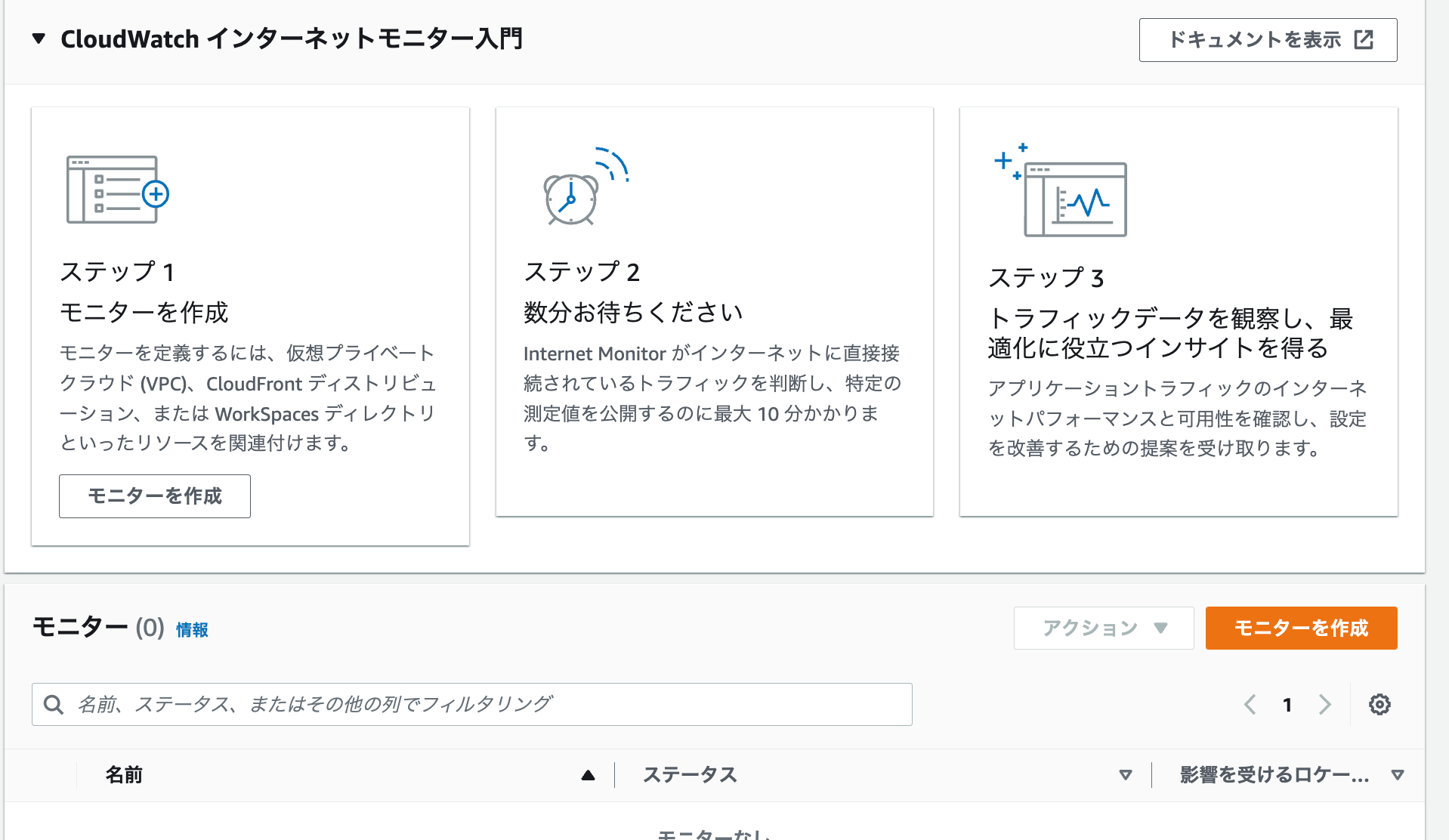
Task: Open table preferences gear icon
Action: point(1379,705)
